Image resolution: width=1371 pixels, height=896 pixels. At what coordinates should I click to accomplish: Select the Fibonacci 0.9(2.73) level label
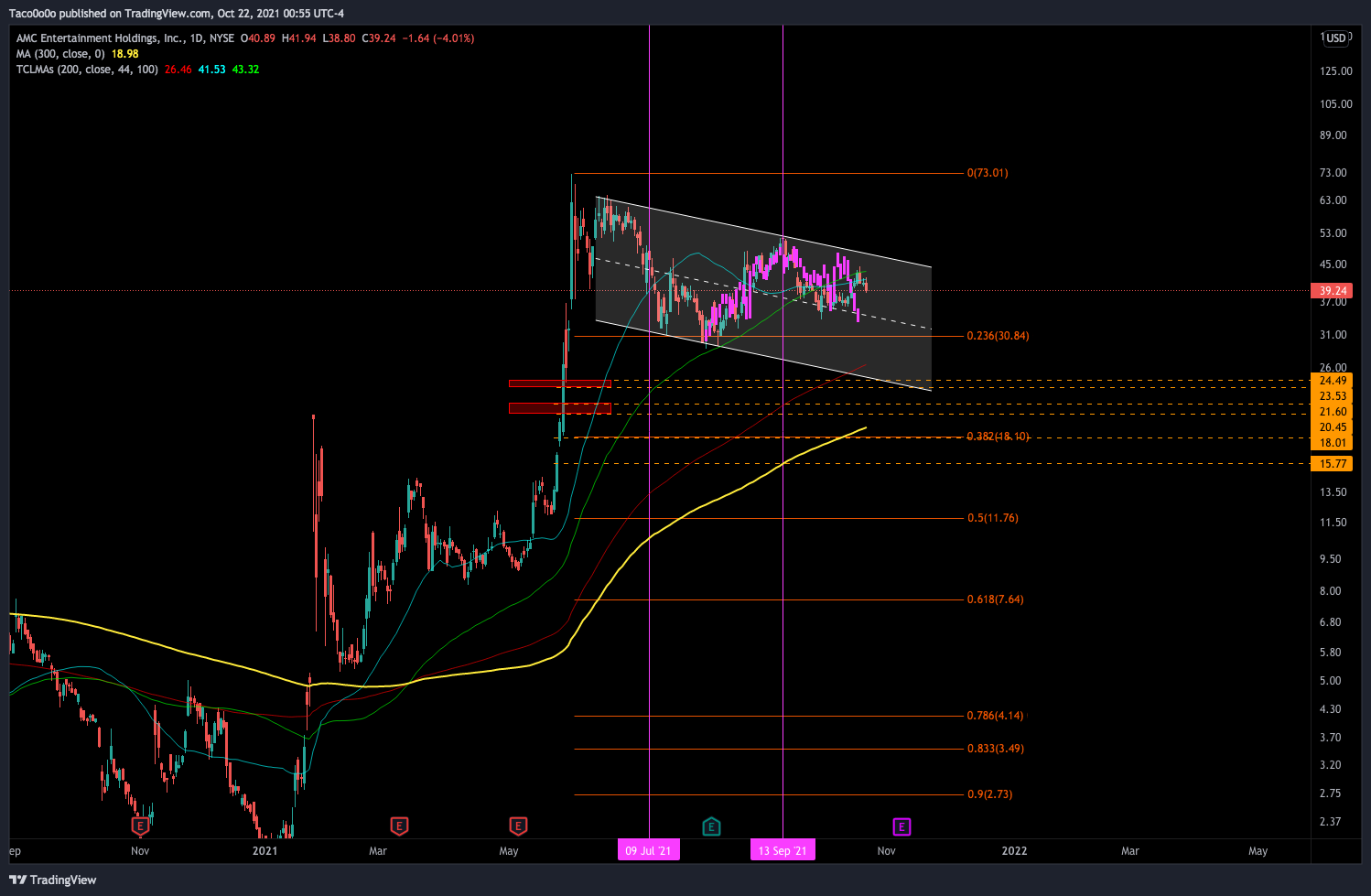tap(990, 794)
